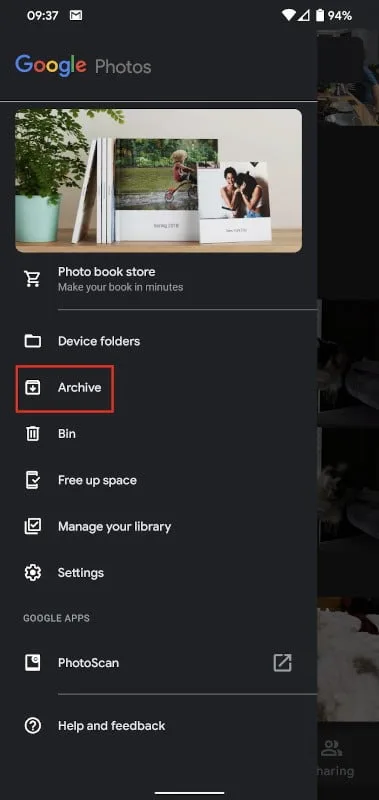Screen dimensions: 379x800
Task: Tap 'Make your book in minutes' subtitle
Action: (x=120, y=287)
